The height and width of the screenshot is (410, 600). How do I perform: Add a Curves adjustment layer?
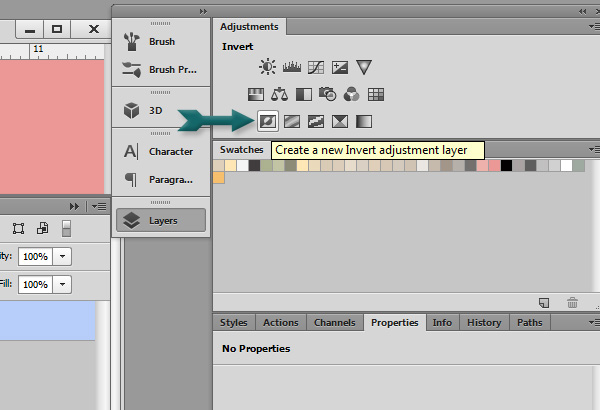[x=316, y=67]
